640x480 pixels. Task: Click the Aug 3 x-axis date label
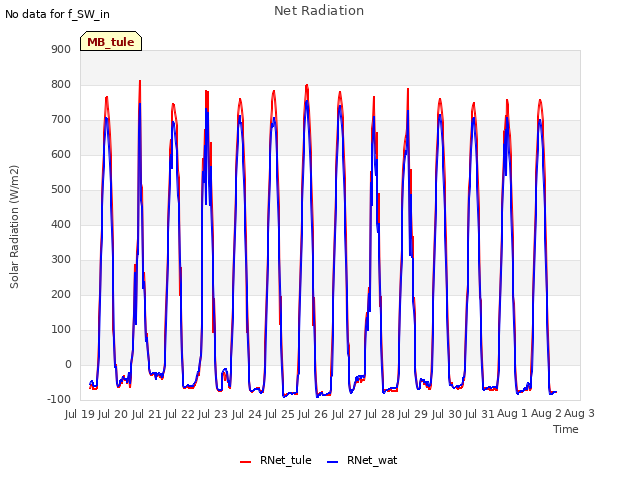tap(579, 413)
